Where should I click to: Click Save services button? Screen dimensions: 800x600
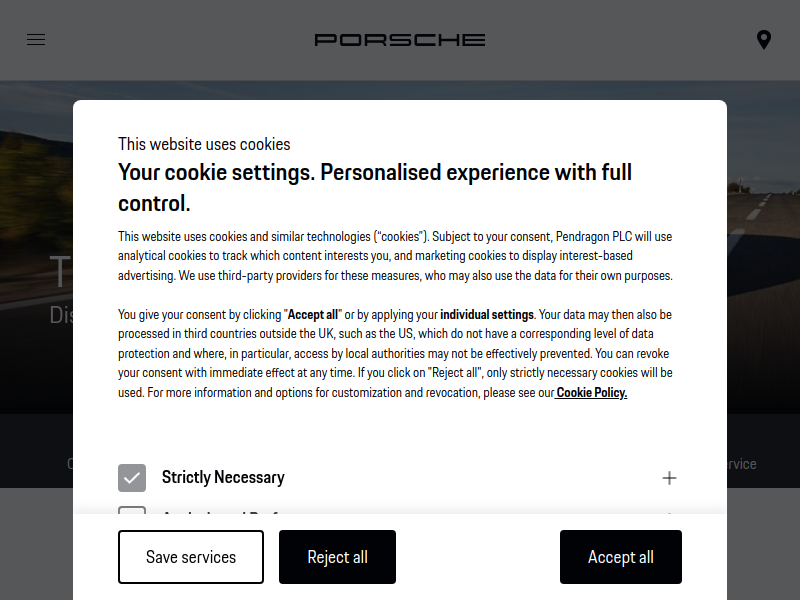(x=191, y=557)
